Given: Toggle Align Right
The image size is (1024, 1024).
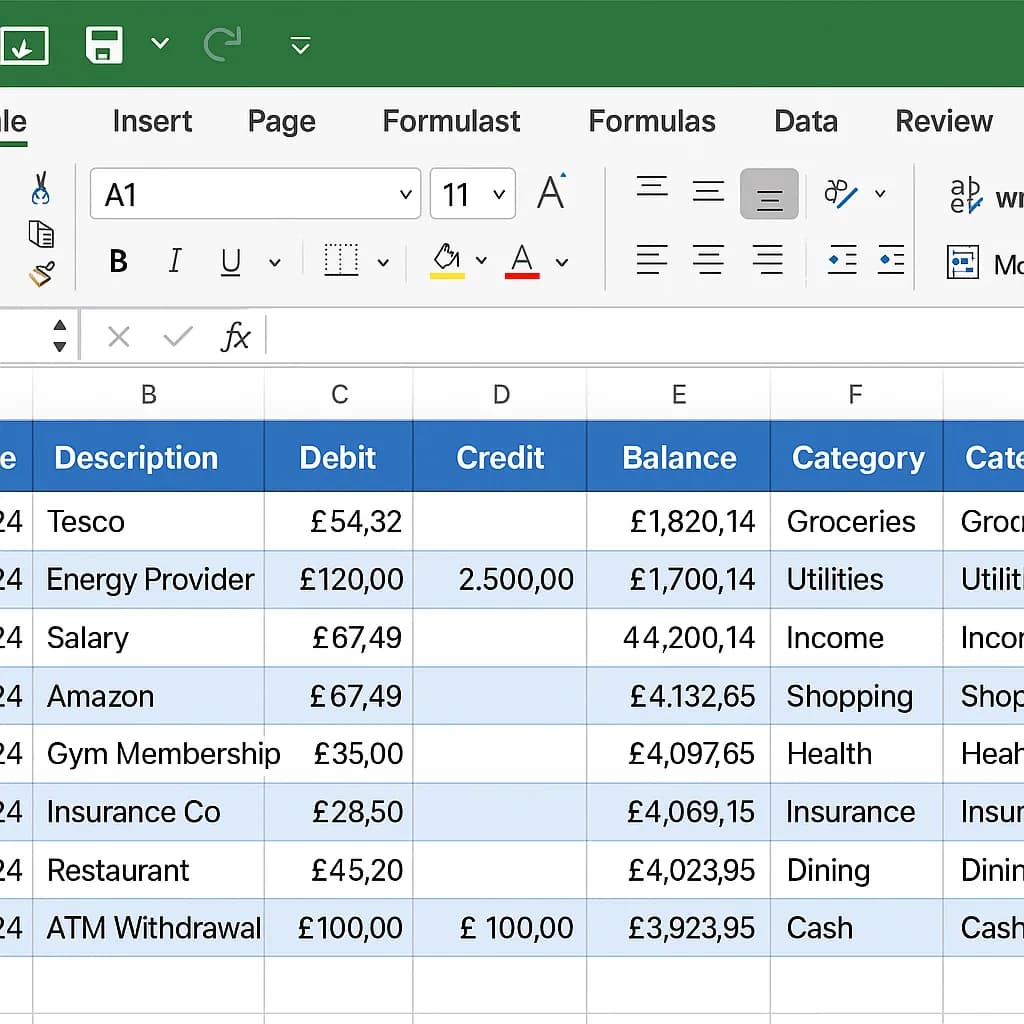Looking at the screenshot, I should pyautogui.click(x=767, y=259).
